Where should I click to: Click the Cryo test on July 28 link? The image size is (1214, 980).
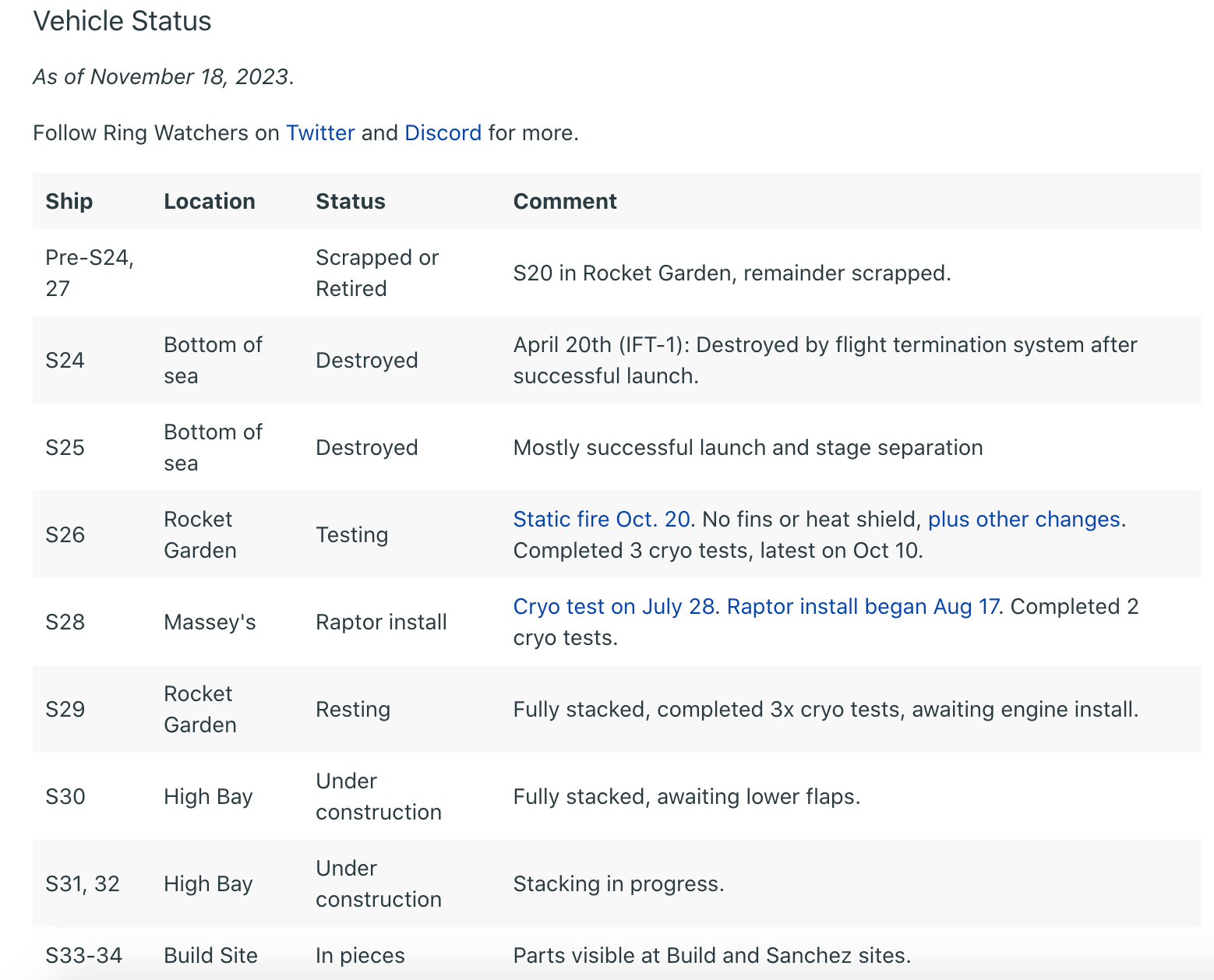click(x=613, y=607)
